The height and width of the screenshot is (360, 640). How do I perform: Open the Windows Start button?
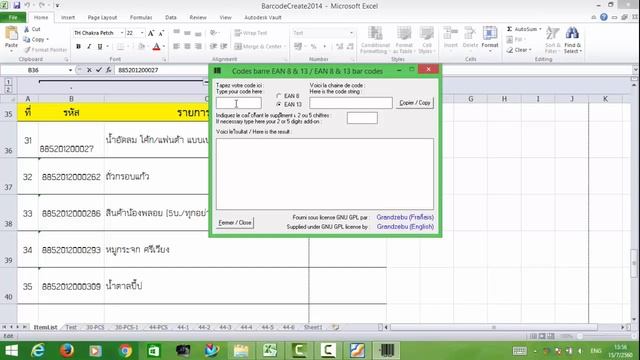(x=11, y=351)
